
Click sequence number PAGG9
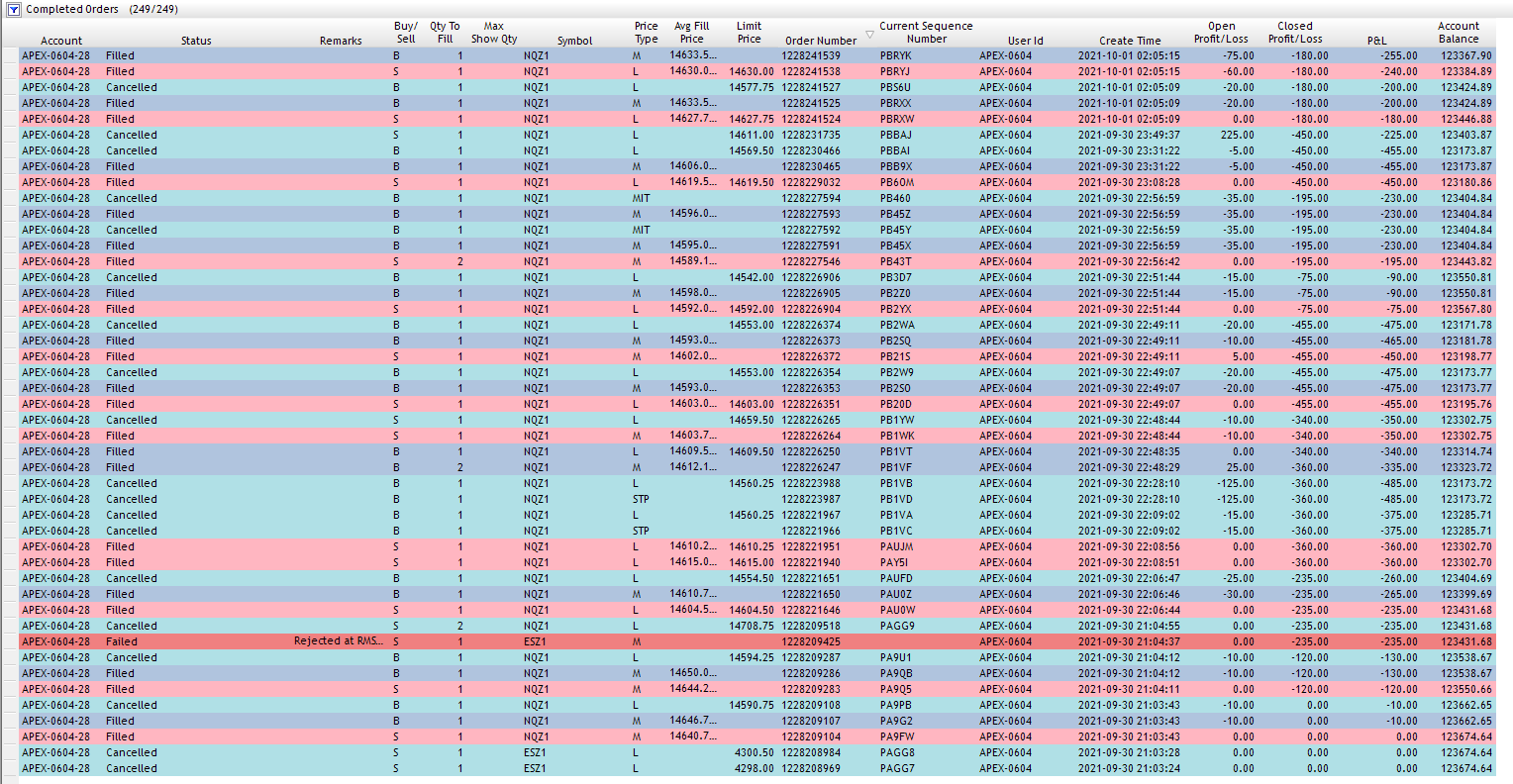tap(896, 626)
